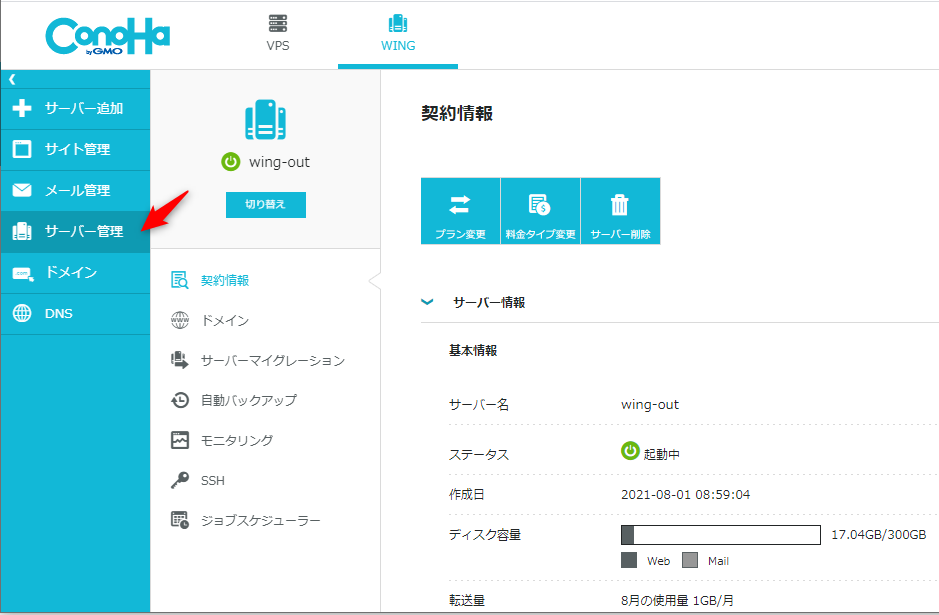The height and width of the screenshot is (615, 939).
Task: Open サーバー追加 from the sidebar
Action: point(75,108)
